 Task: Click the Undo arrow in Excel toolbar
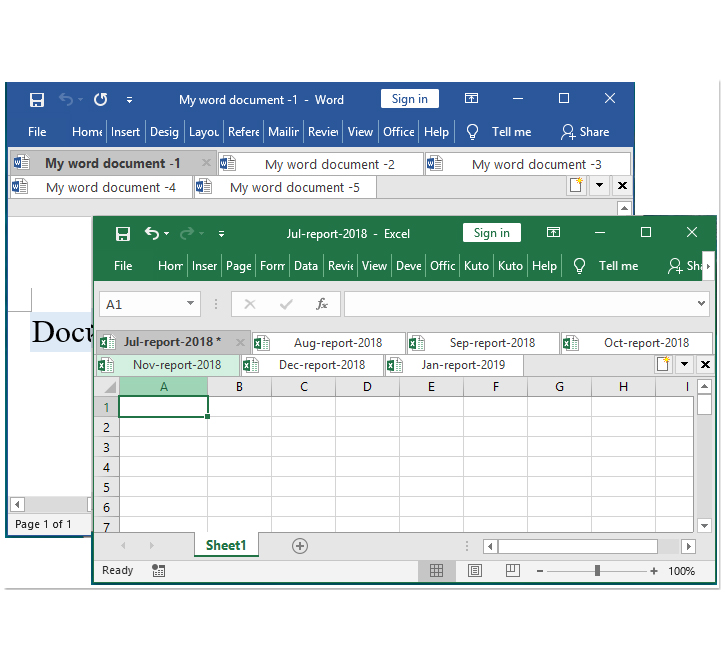point(152,233)
